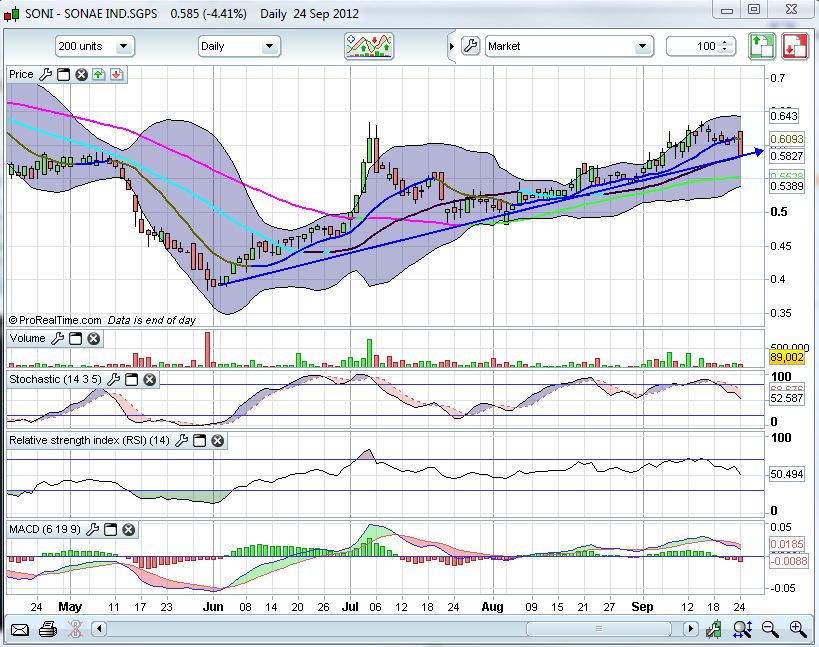Screen dimensions: 819x647
Task: Click the green buy order icon
Action: click(x=763, y=46)
